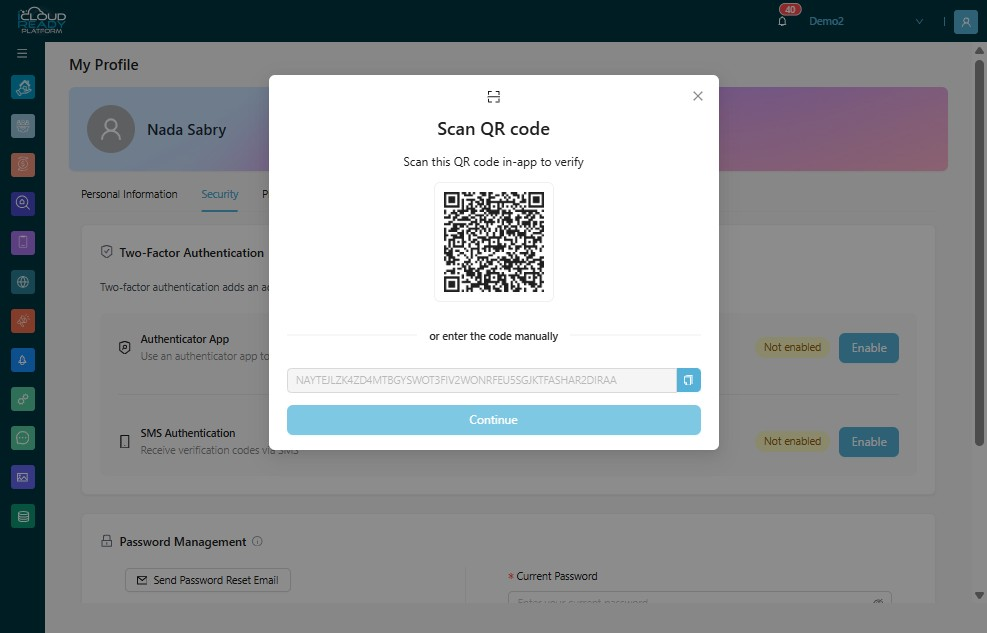
Task: Open the orange circular target sidebar icon
Action: [23, 165]
